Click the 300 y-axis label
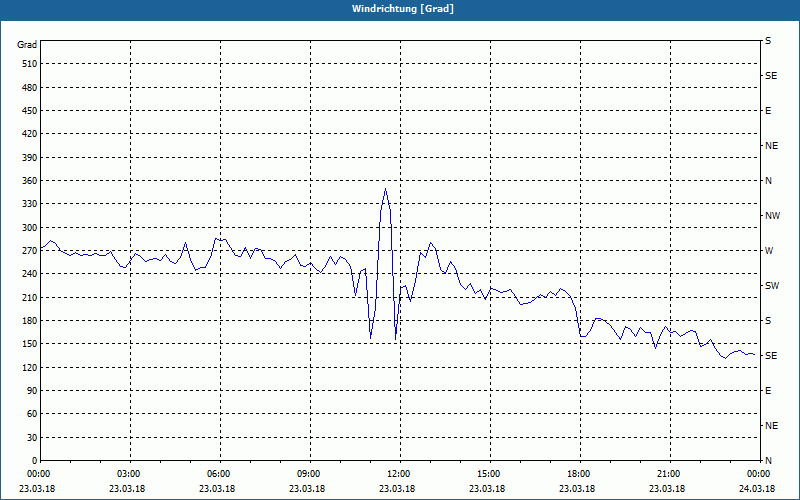This screenshot has height=500, width=800. coord(29,228)
